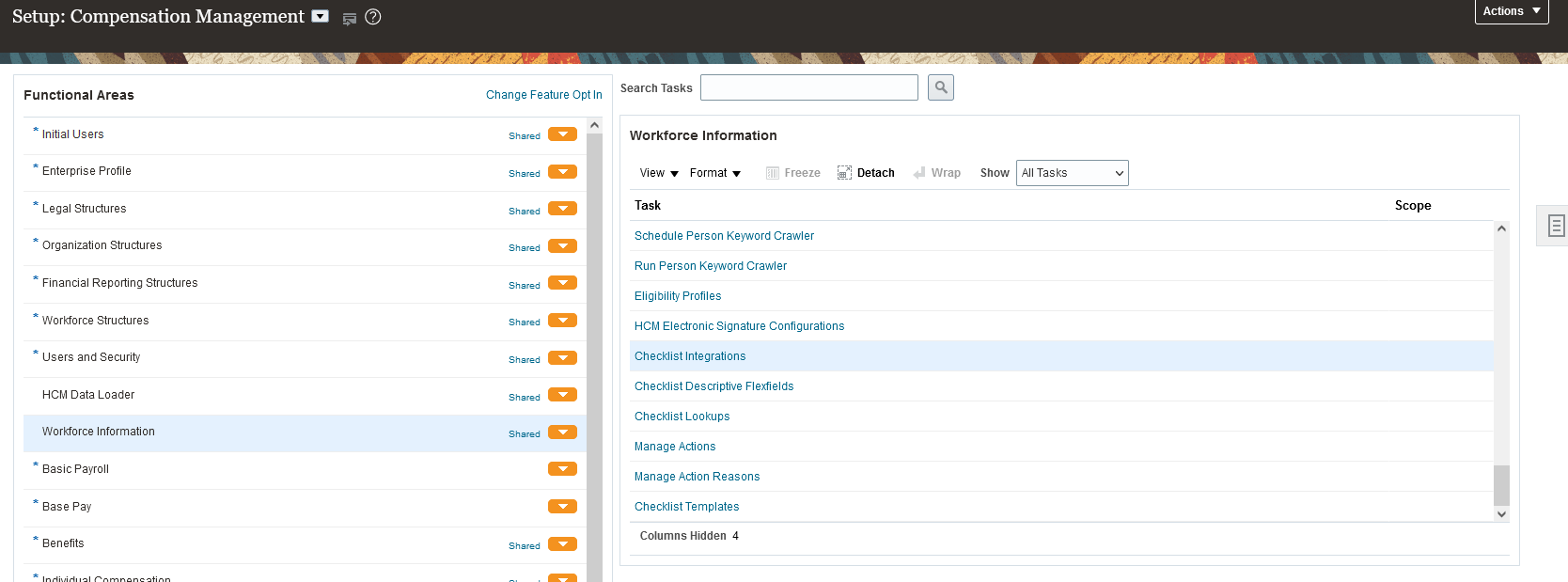1568x582 pixels.
Task: Select Benefits functional area
Action: tap(63, 543)
